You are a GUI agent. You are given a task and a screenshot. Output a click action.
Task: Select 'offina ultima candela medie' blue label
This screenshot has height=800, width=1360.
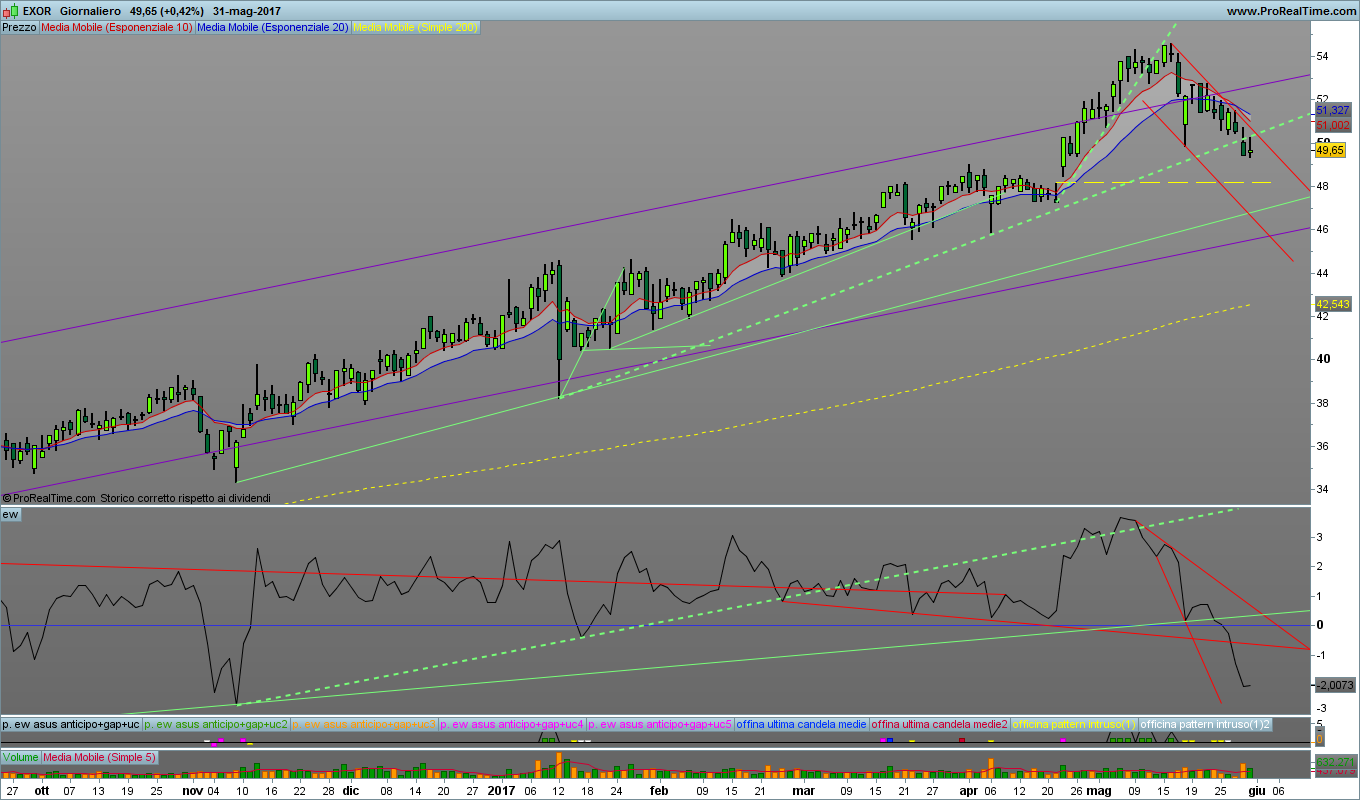pyautogui.click(x=801, y=723)
